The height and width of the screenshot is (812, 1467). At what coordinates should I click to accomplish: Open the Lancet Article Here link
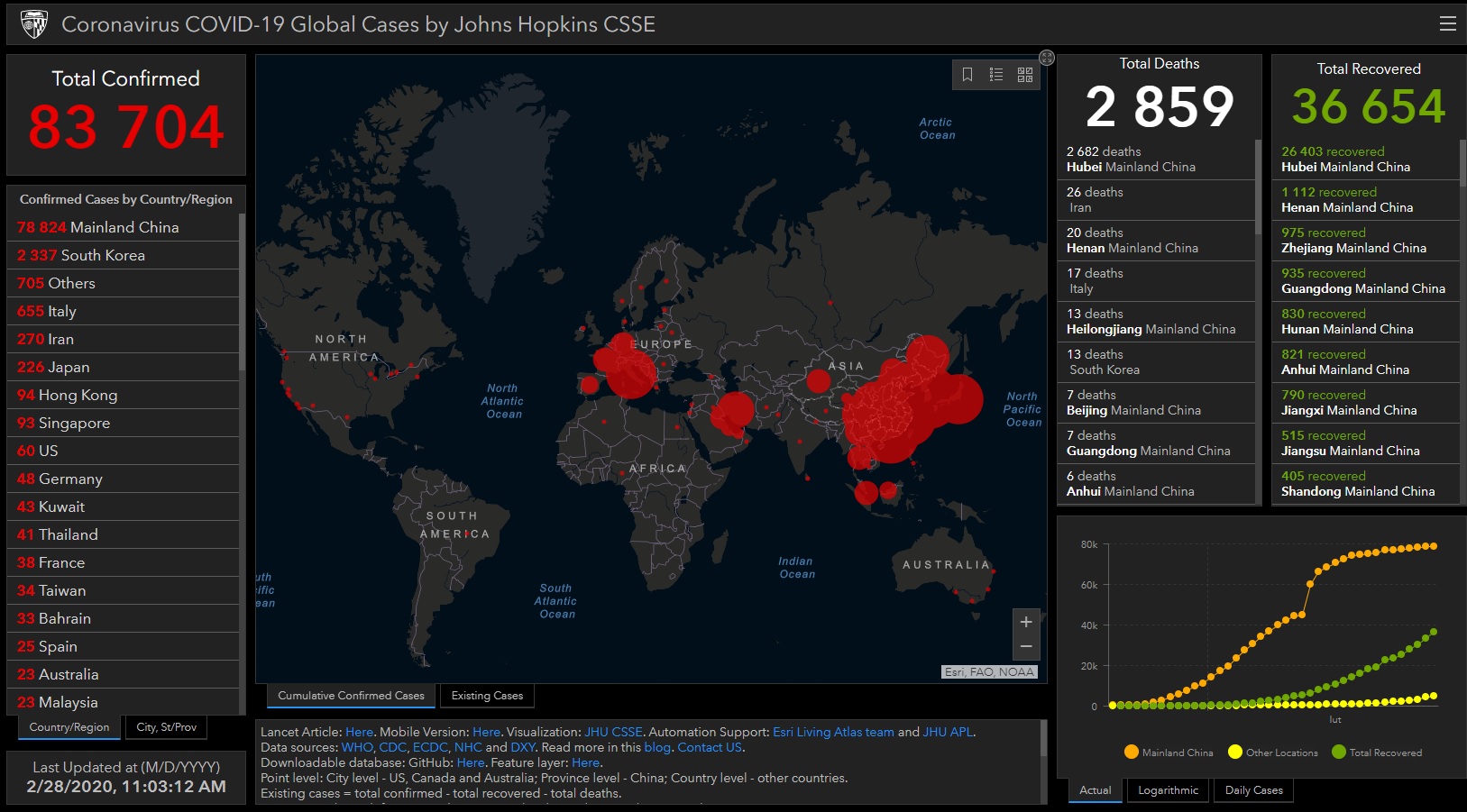point(359,732)
